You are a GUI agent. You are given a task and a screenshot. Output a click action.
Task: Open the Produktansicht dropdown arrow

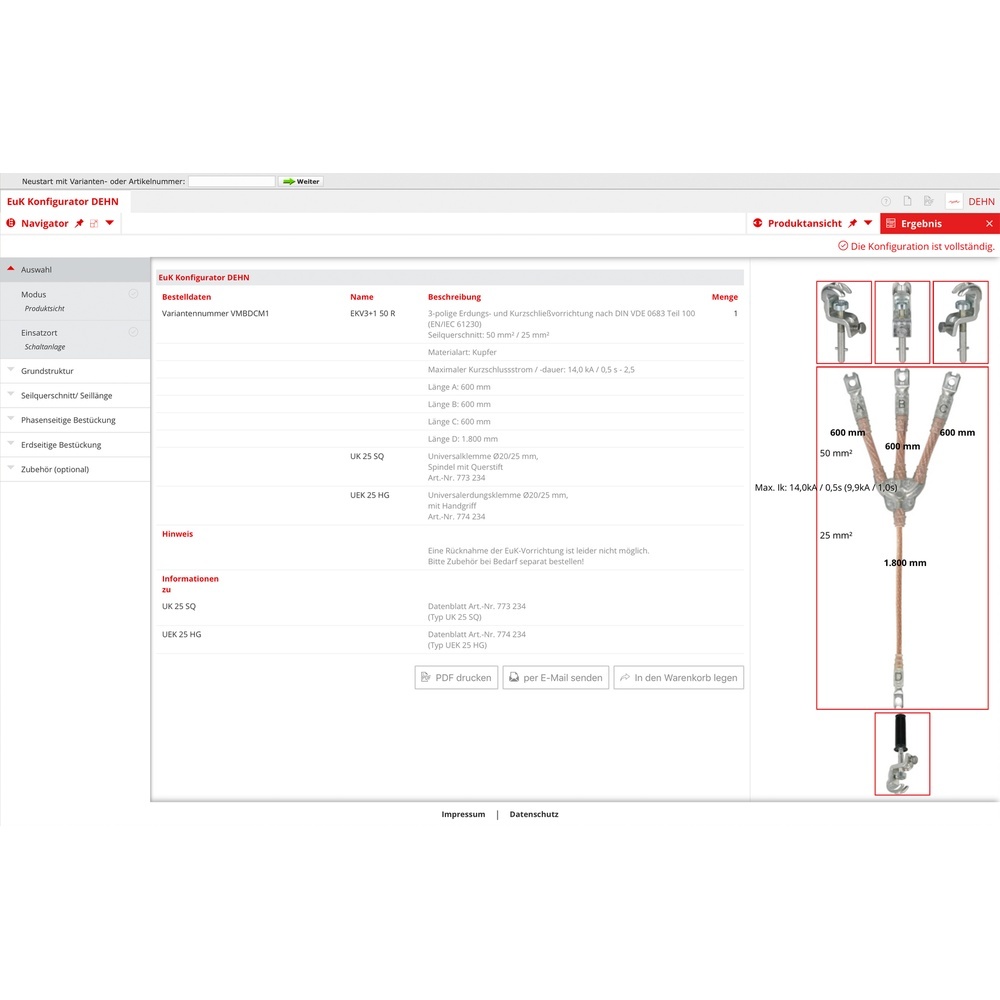(868, 224)
